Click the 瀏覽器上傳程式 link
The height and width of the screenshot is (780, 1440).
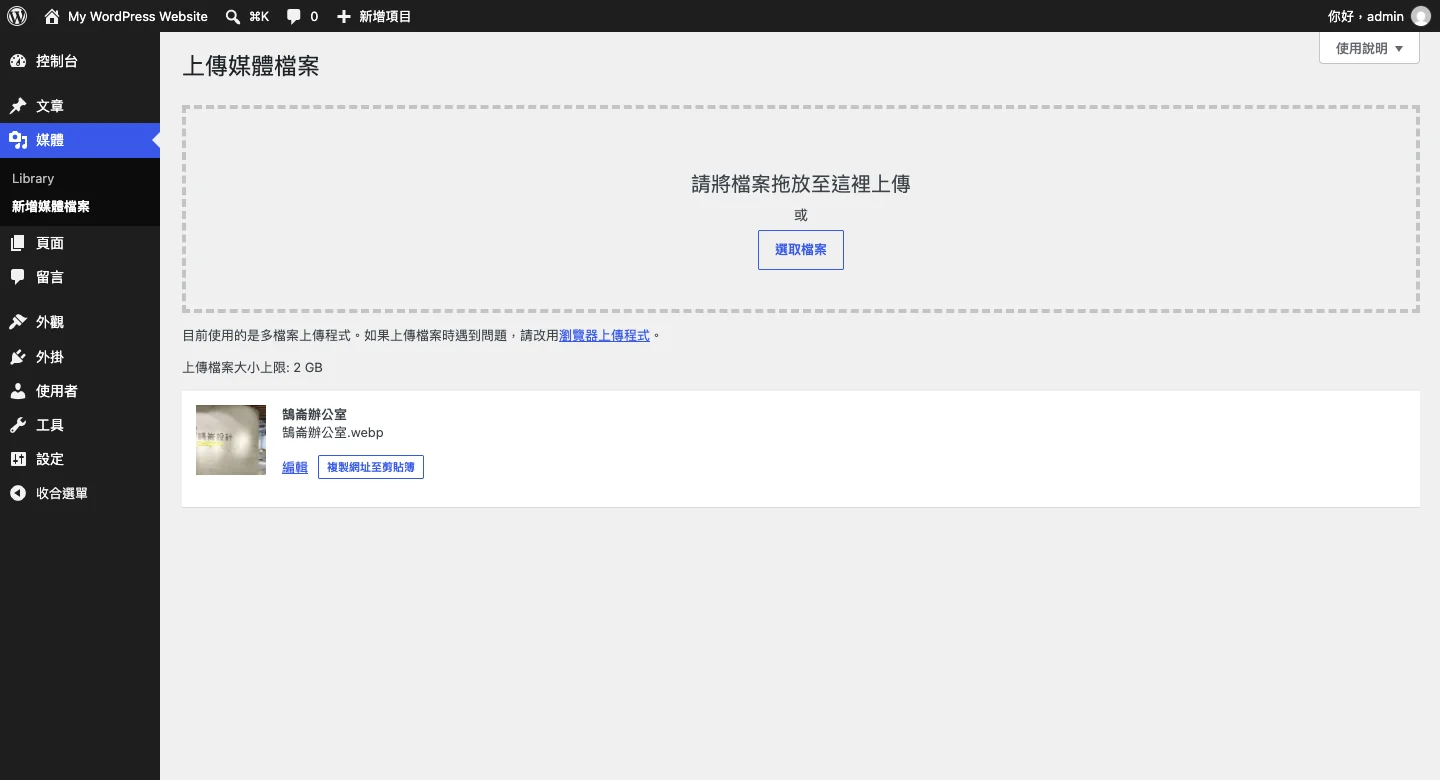coord(604,336)
